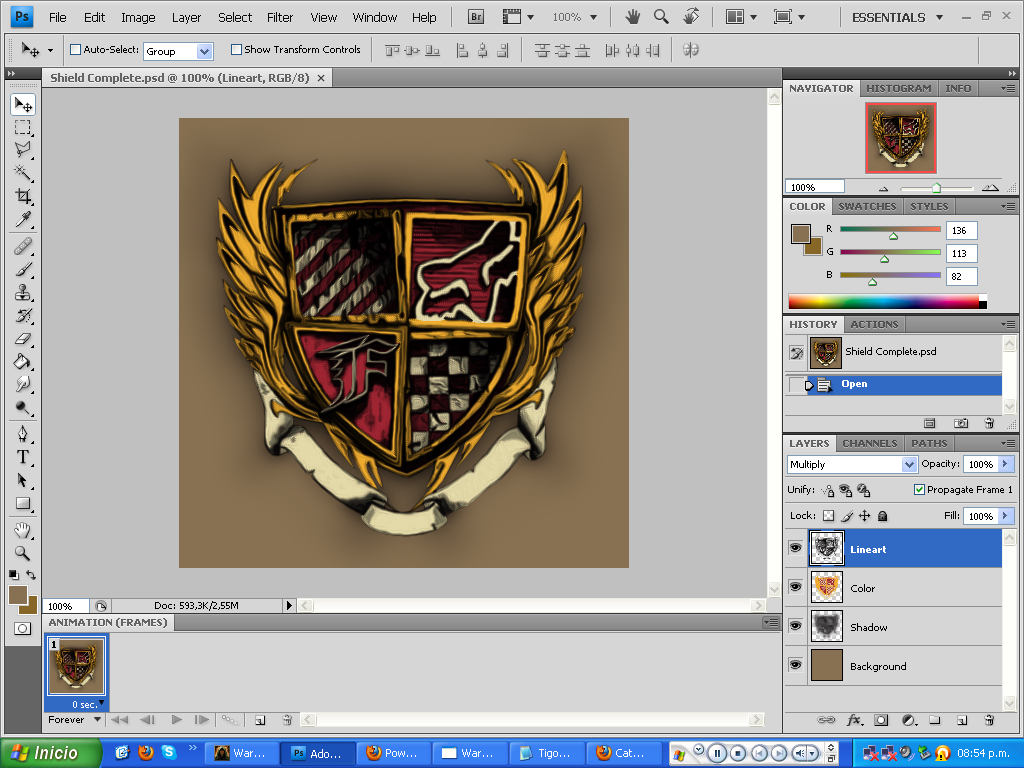
Task: Switch to the Actions tab
Action: pyautogui.click(x=874, y=325)
